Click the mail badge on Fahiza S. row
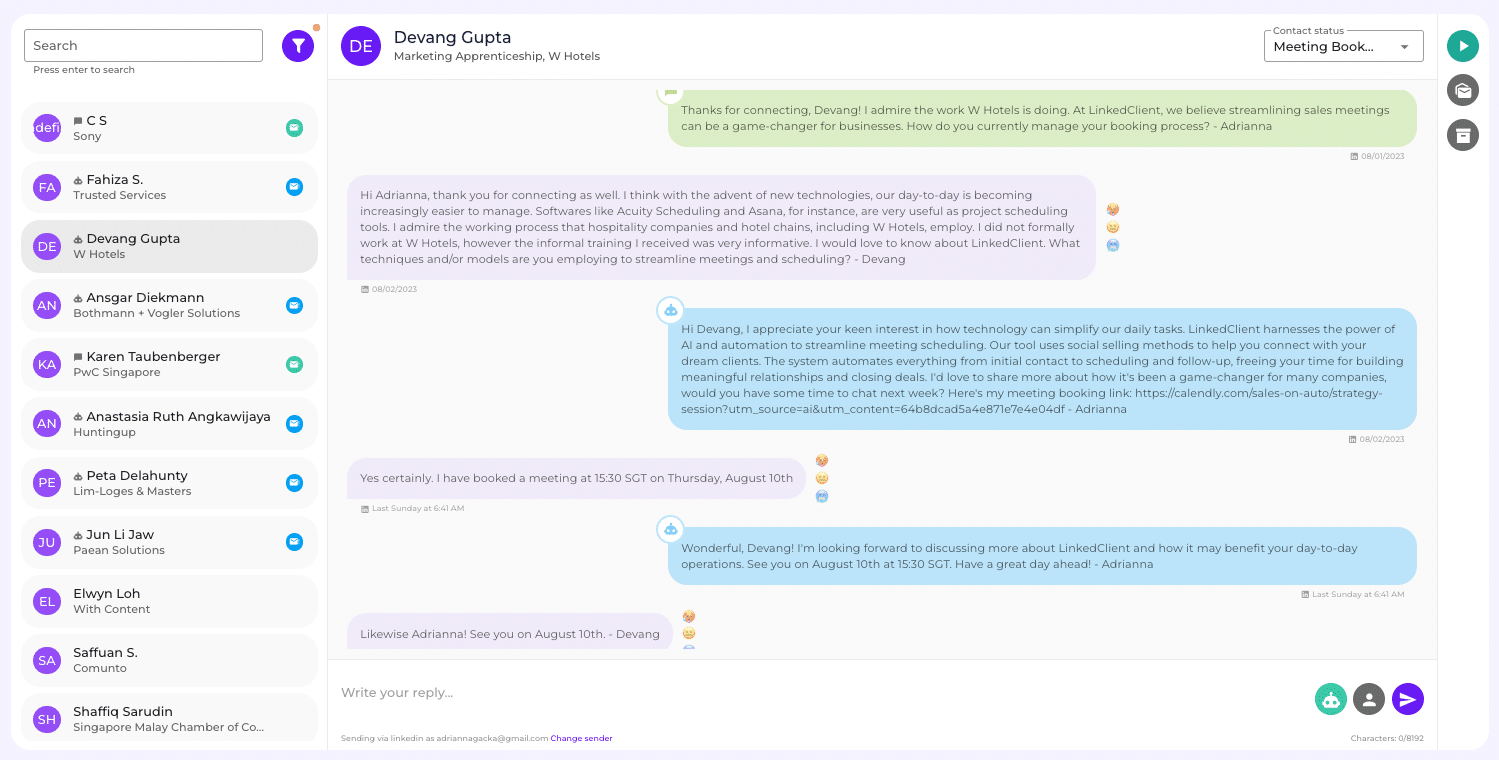 (294, 187)
